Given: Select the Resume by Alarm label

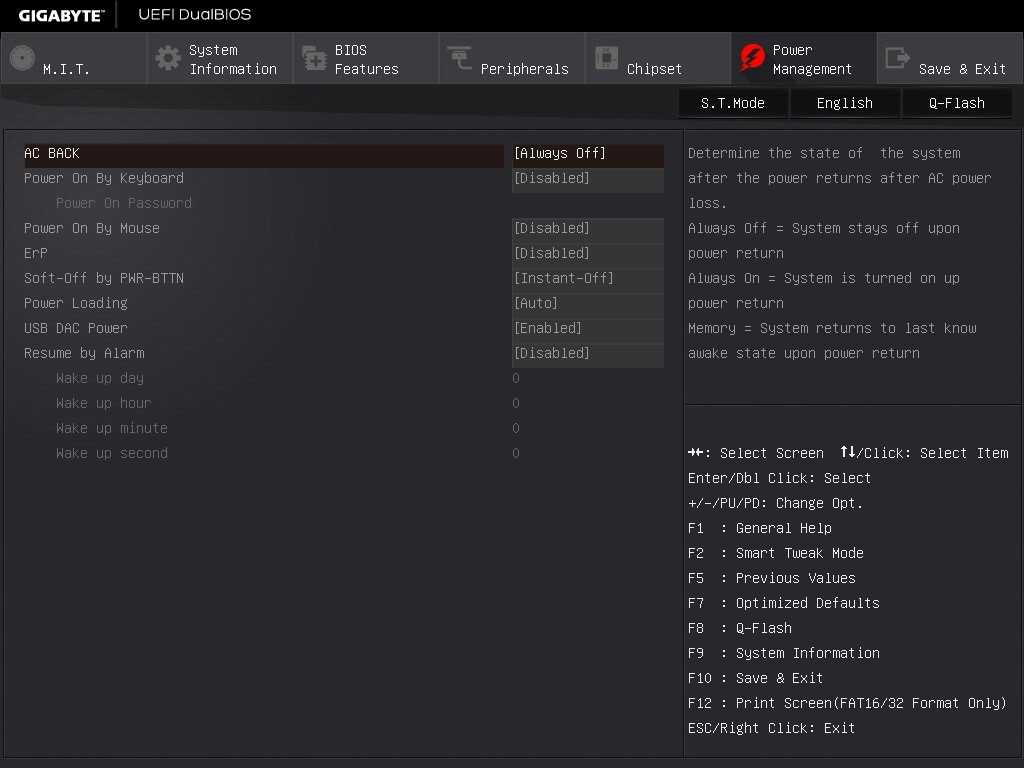Looking at the screenshot, I should tap(84, 353).
